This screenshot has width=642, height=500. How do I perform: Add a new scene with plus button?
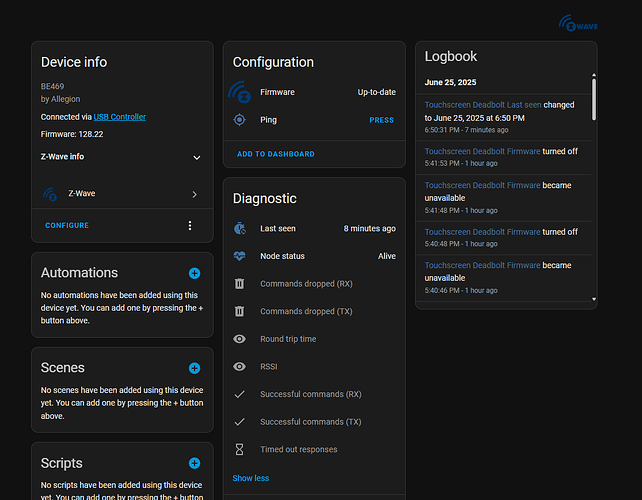(194, 368)
